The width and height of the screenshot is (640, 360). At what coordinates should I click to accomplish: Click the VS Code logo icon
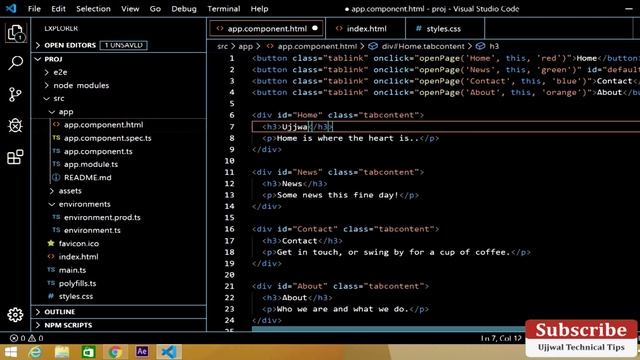coord(11,8)
